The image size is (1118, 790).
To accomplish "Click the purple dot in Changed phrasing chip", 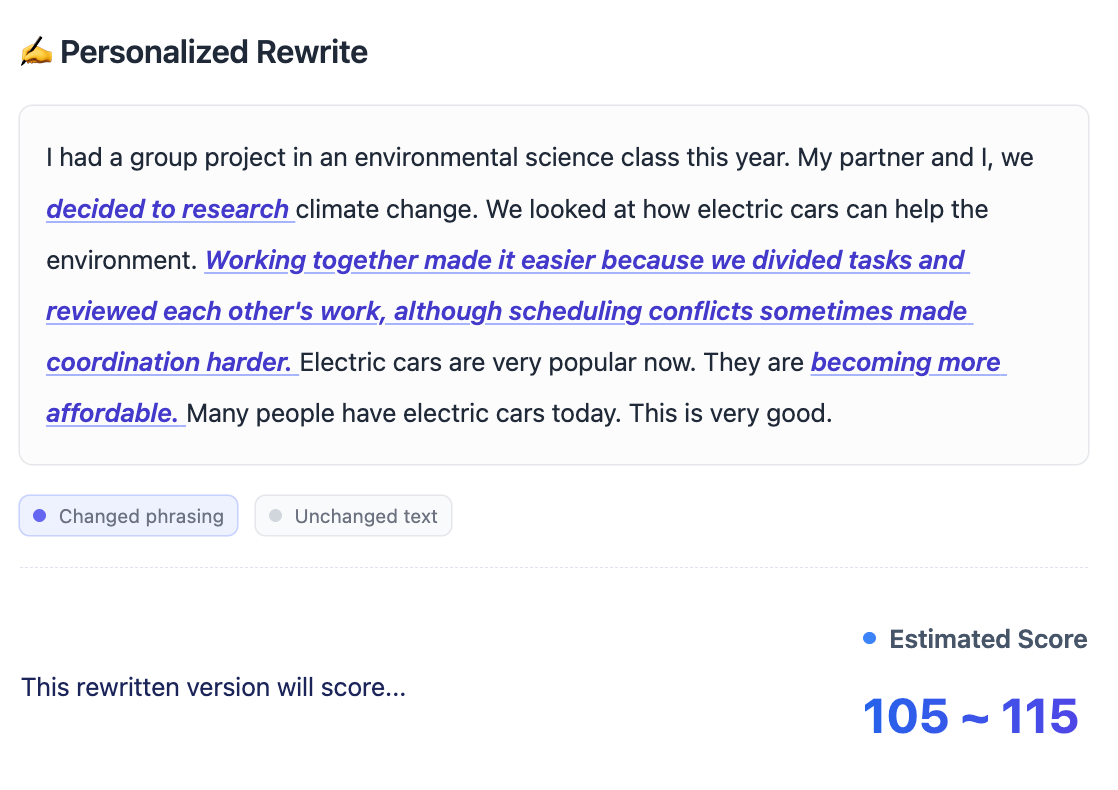I will pos(40,516).
